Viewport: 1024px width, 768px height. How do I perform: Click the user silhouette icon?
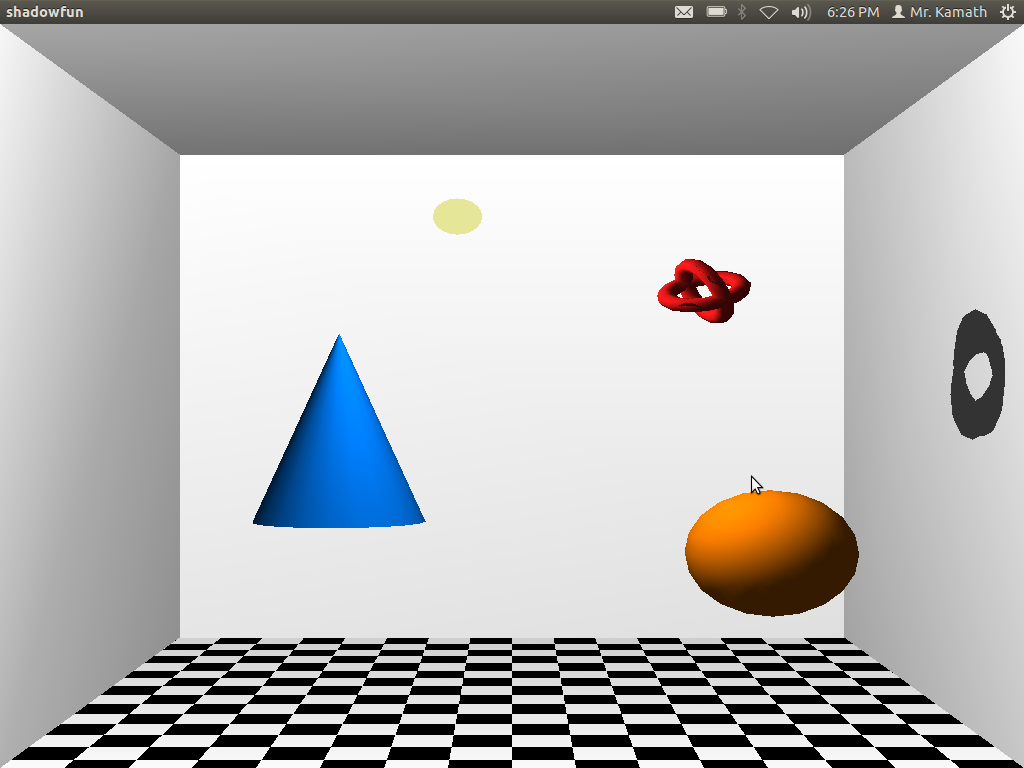900,12
